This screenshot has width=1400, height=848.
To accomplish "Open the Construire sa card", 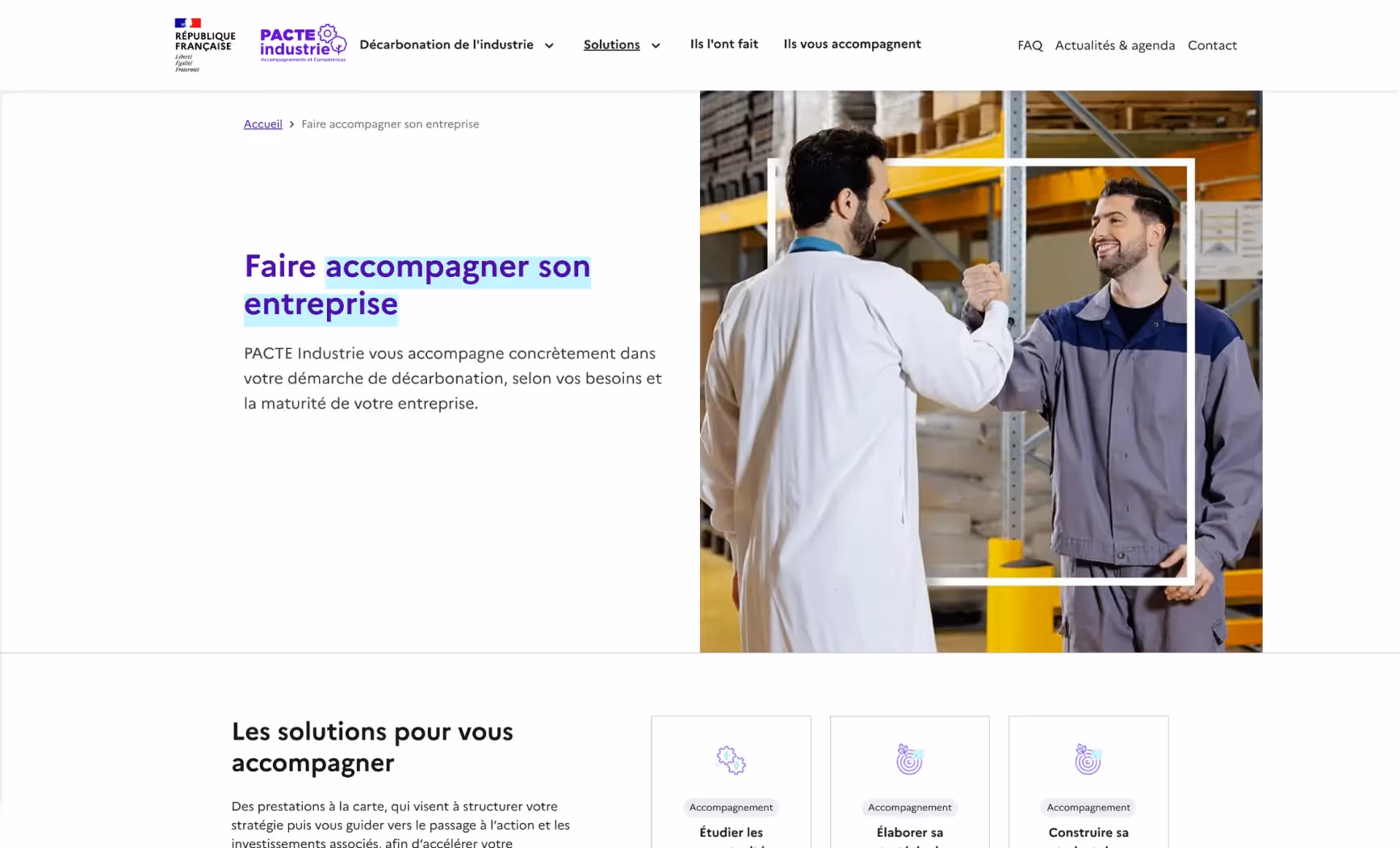I will coord(1088,782).
